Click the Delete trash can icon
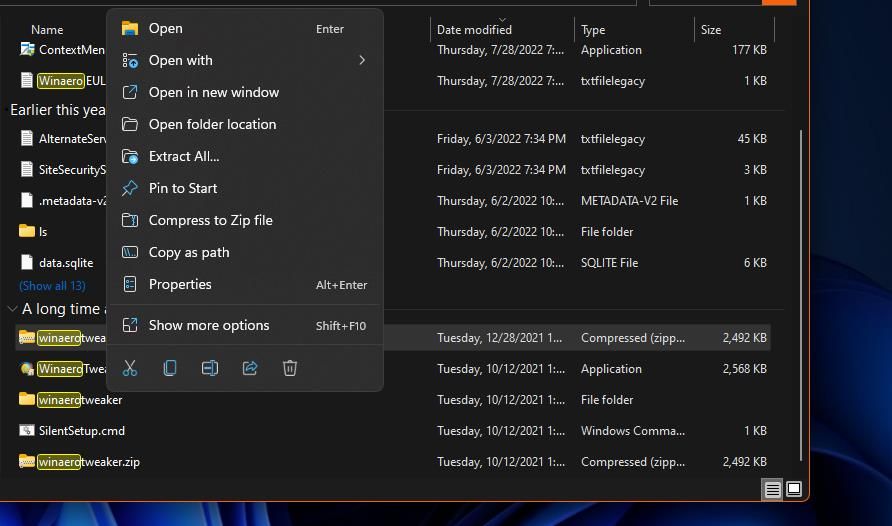 click(x=290, y=368)
